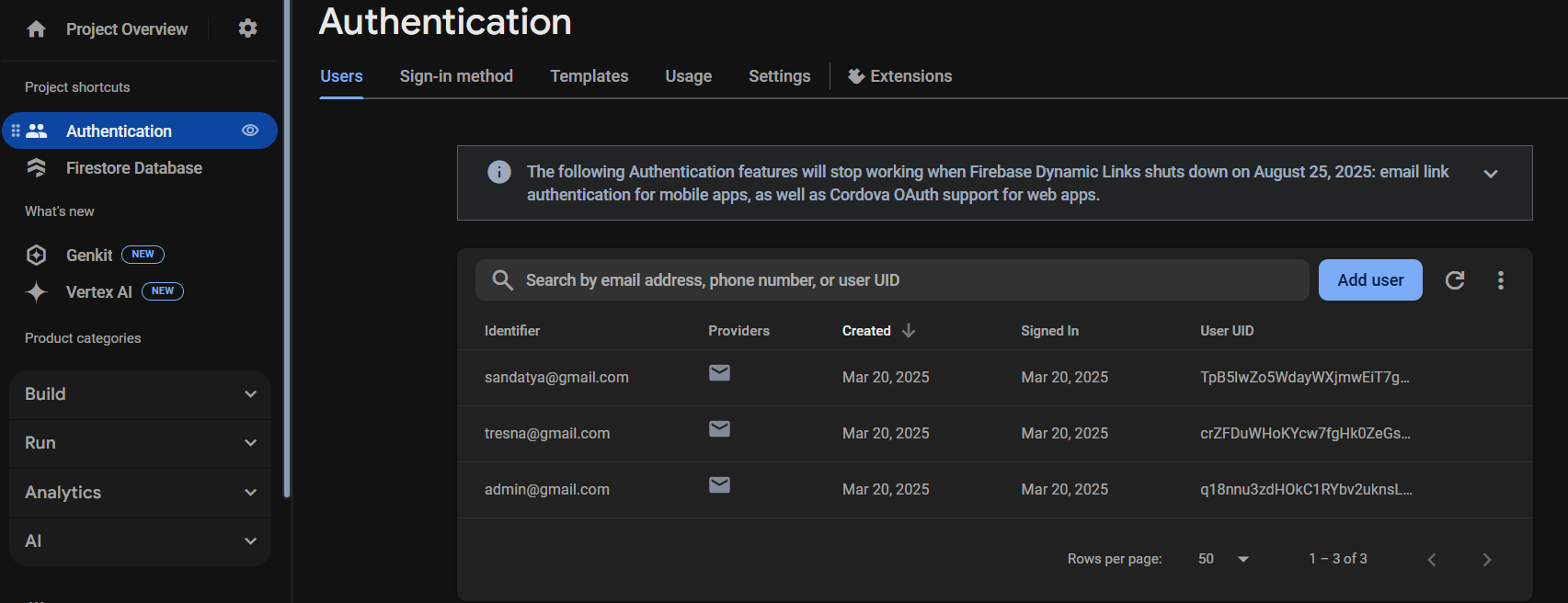This screenshot has width=1568, height=603.
Task: Click the '1 – 3 of 3' pagination text
Action: pyautogui.click(x=1338, y=559)
